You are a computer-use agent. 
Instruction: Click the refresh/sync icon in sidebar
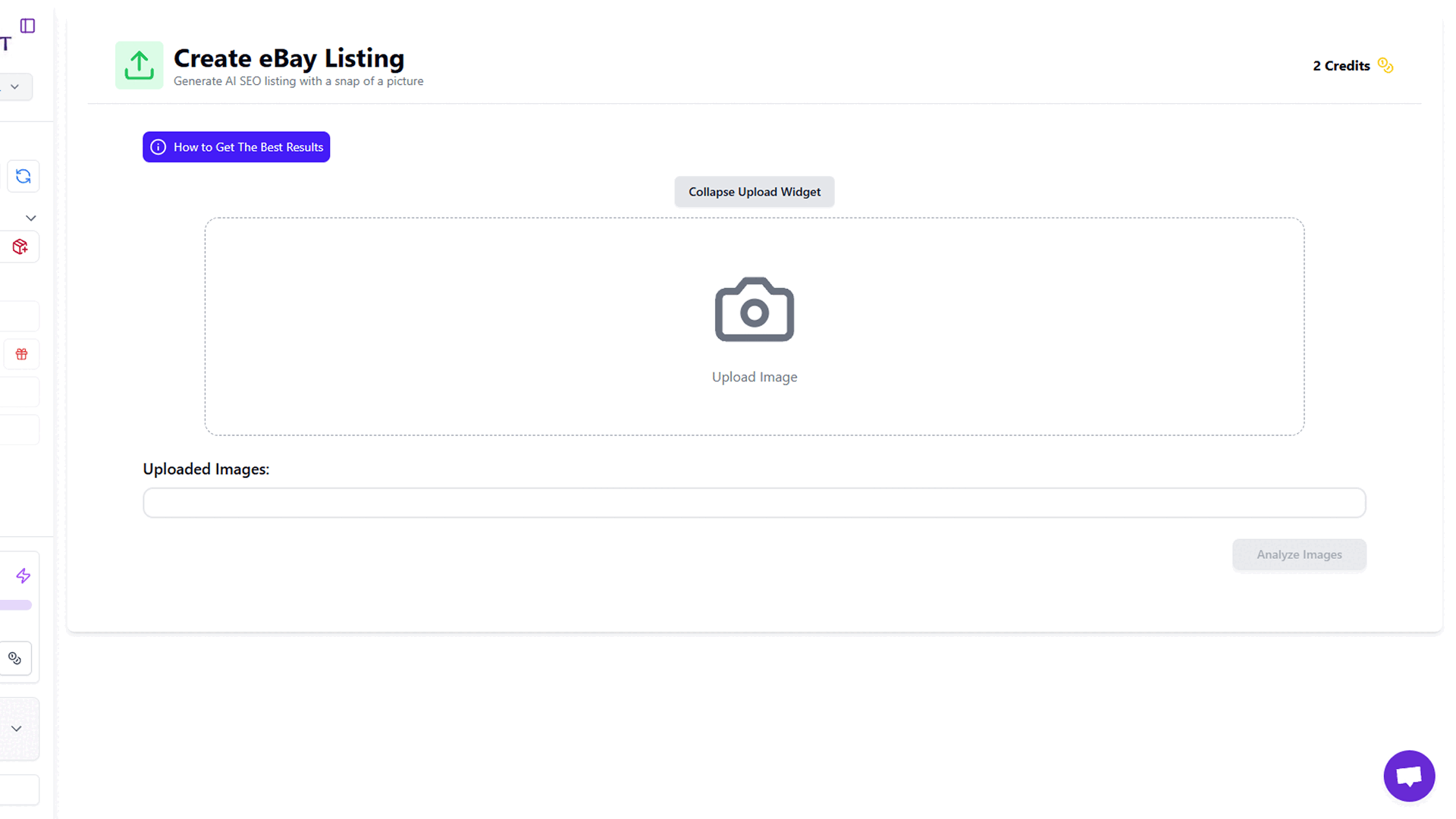click(x=23, y=176)
